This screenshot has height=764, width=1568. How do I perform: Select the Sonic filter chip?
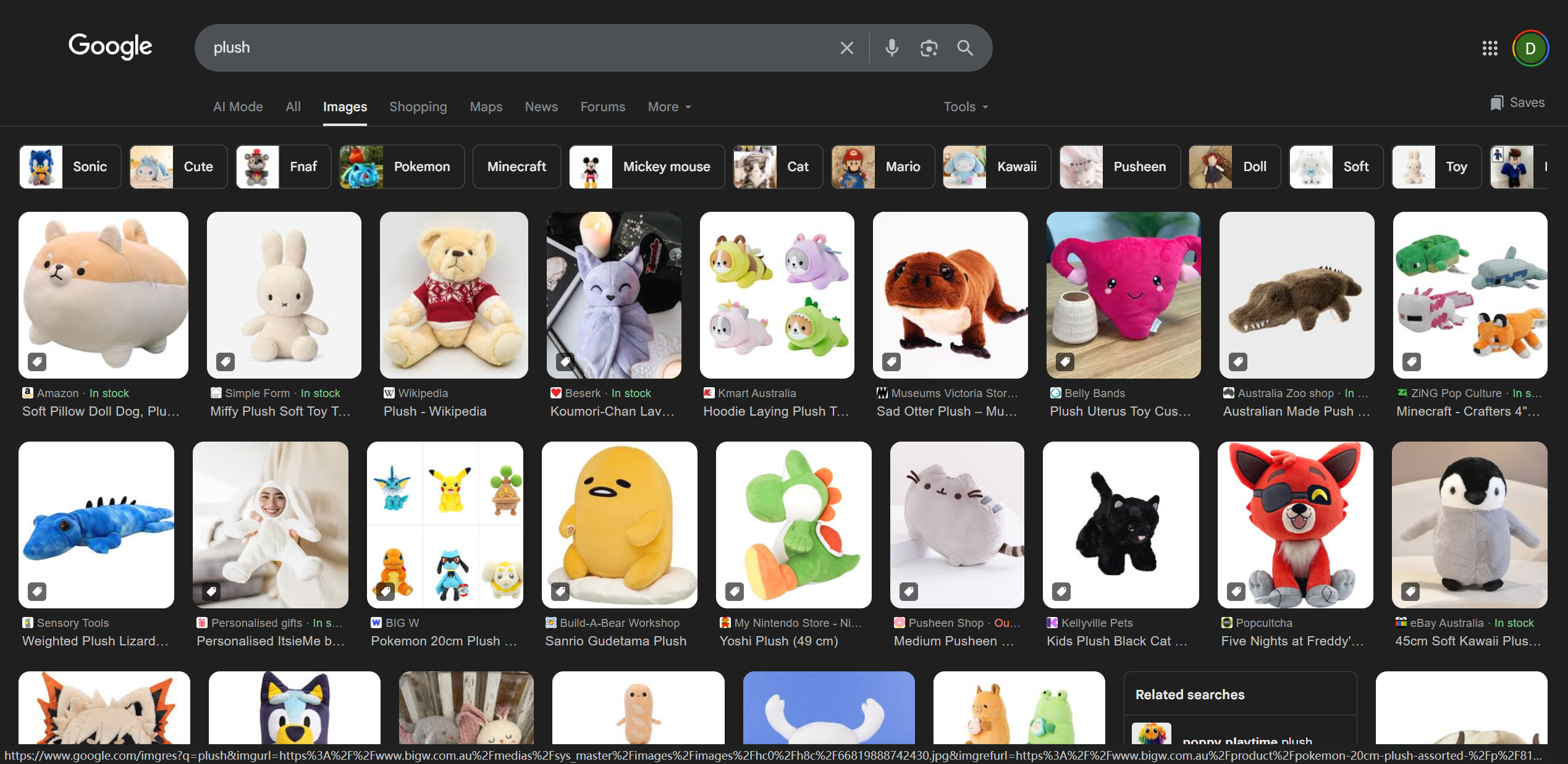point(70,167)
